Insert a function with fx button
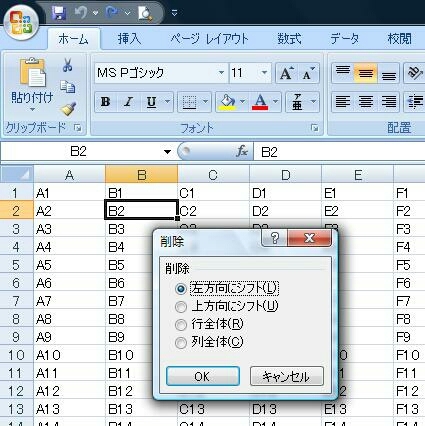425x426 pixels. click(x=242, y=152)
